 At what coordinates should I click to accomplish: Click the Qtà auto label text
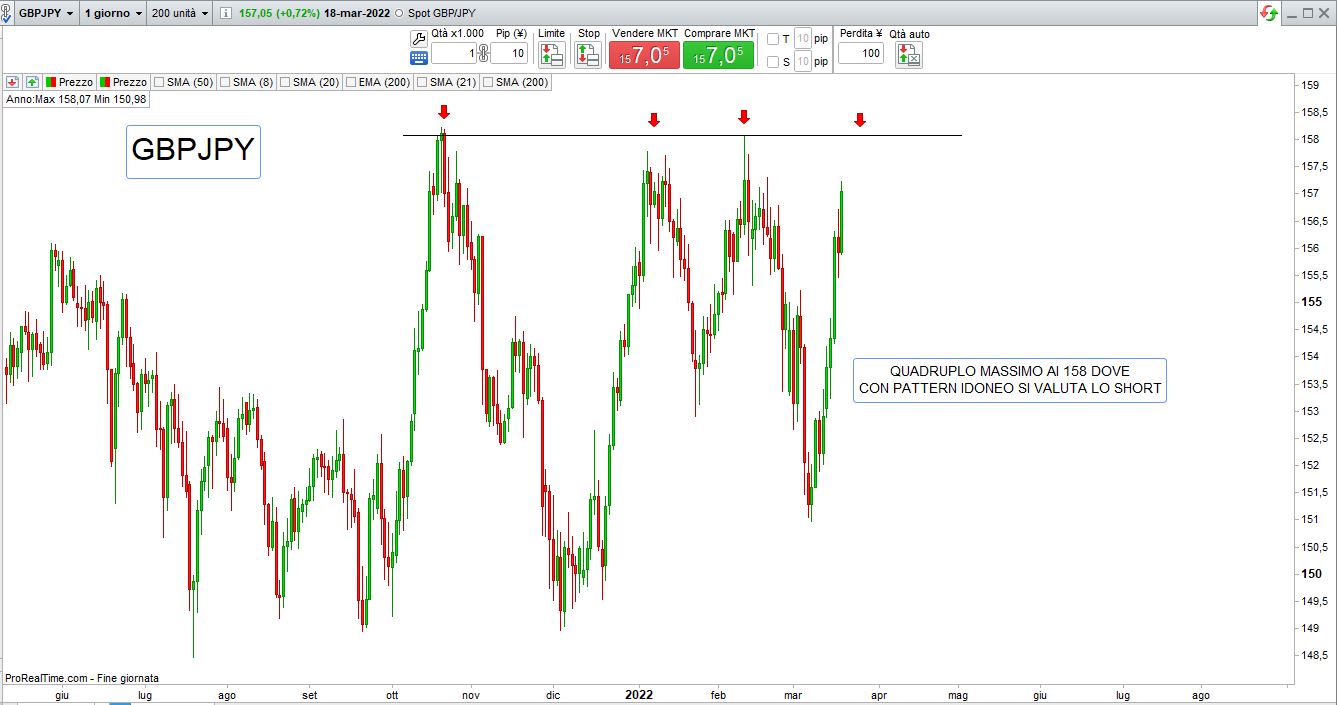pos(909,34)
